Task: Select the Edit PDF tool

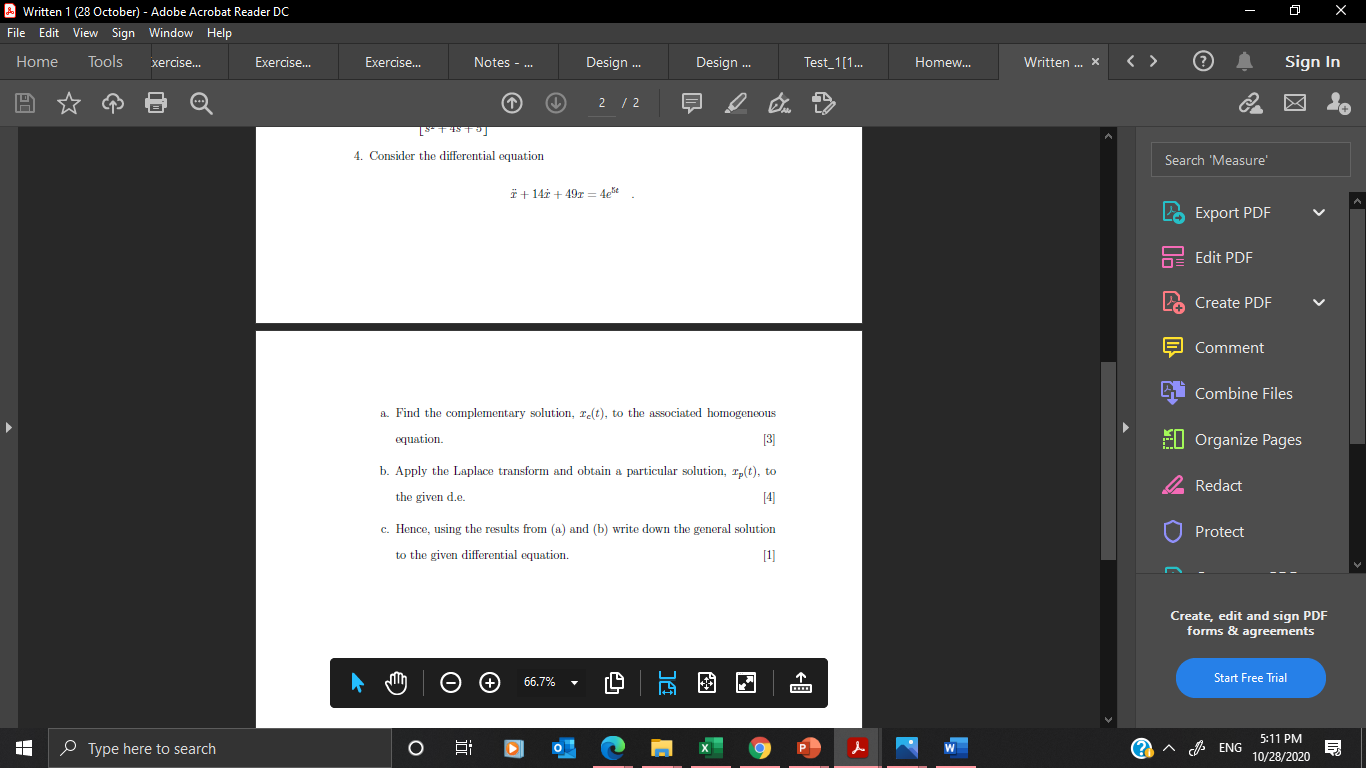Action: tap(1223, 257)
